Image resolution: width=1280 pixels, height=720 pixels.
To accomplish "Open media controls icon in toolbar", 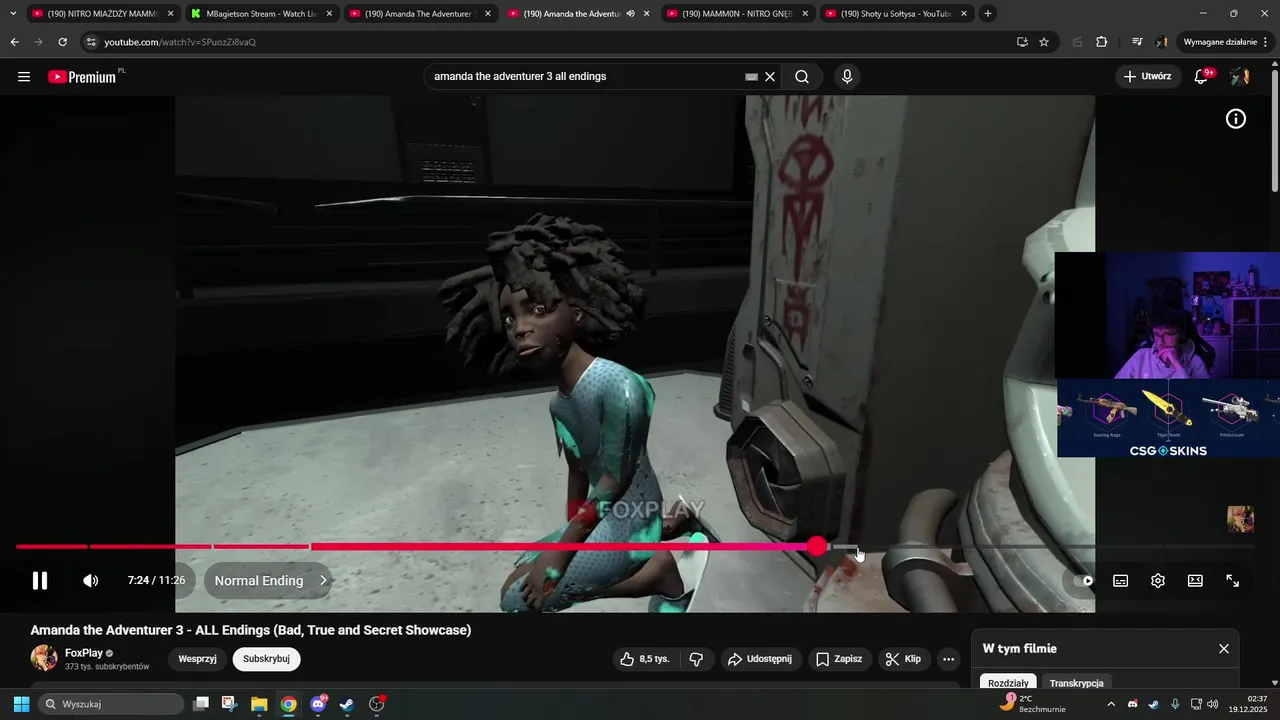I will click(x=1137, y=42).
